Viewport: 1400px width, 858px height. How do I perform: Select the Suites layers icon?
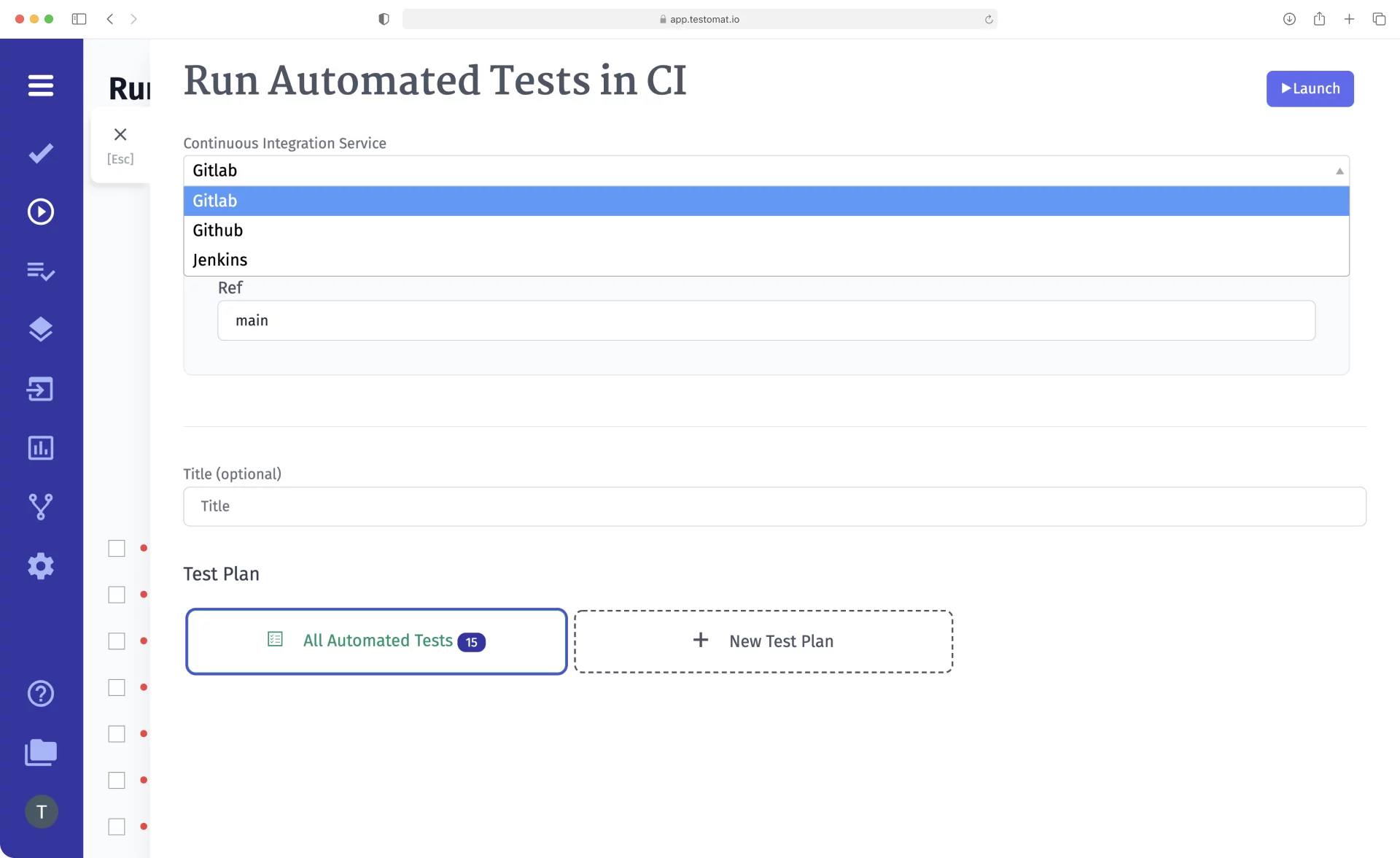[41, 329]
